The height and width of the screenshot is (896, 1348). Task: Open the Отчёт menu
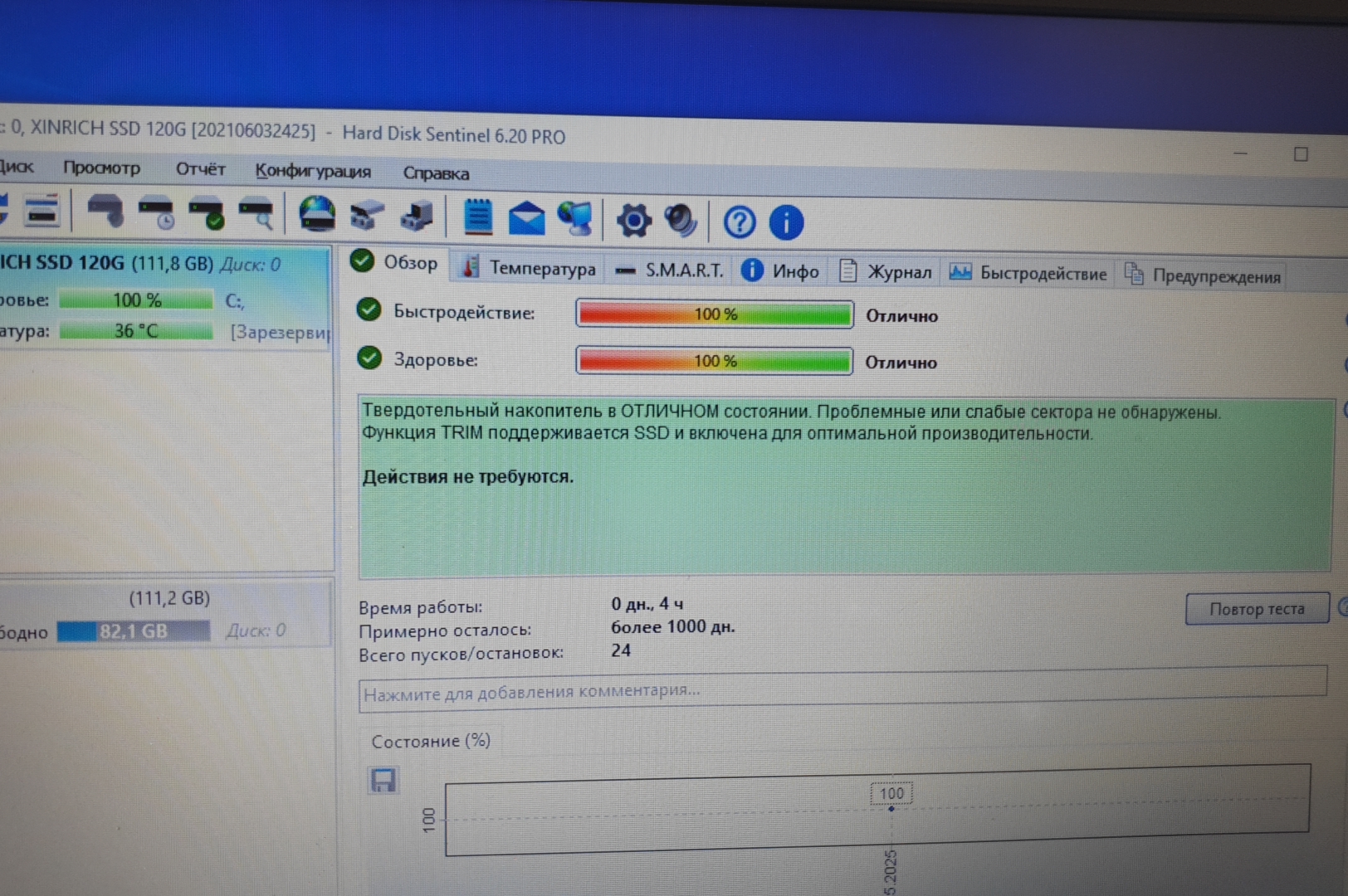(x=200, y=169)
